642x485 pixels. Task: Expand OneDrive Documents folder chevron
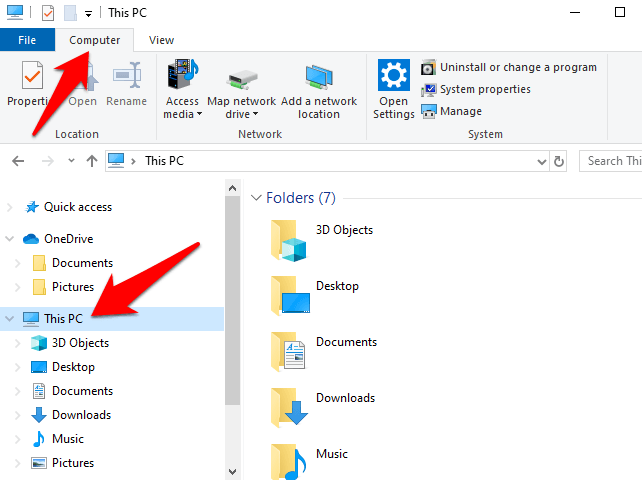tap(18, 263)
